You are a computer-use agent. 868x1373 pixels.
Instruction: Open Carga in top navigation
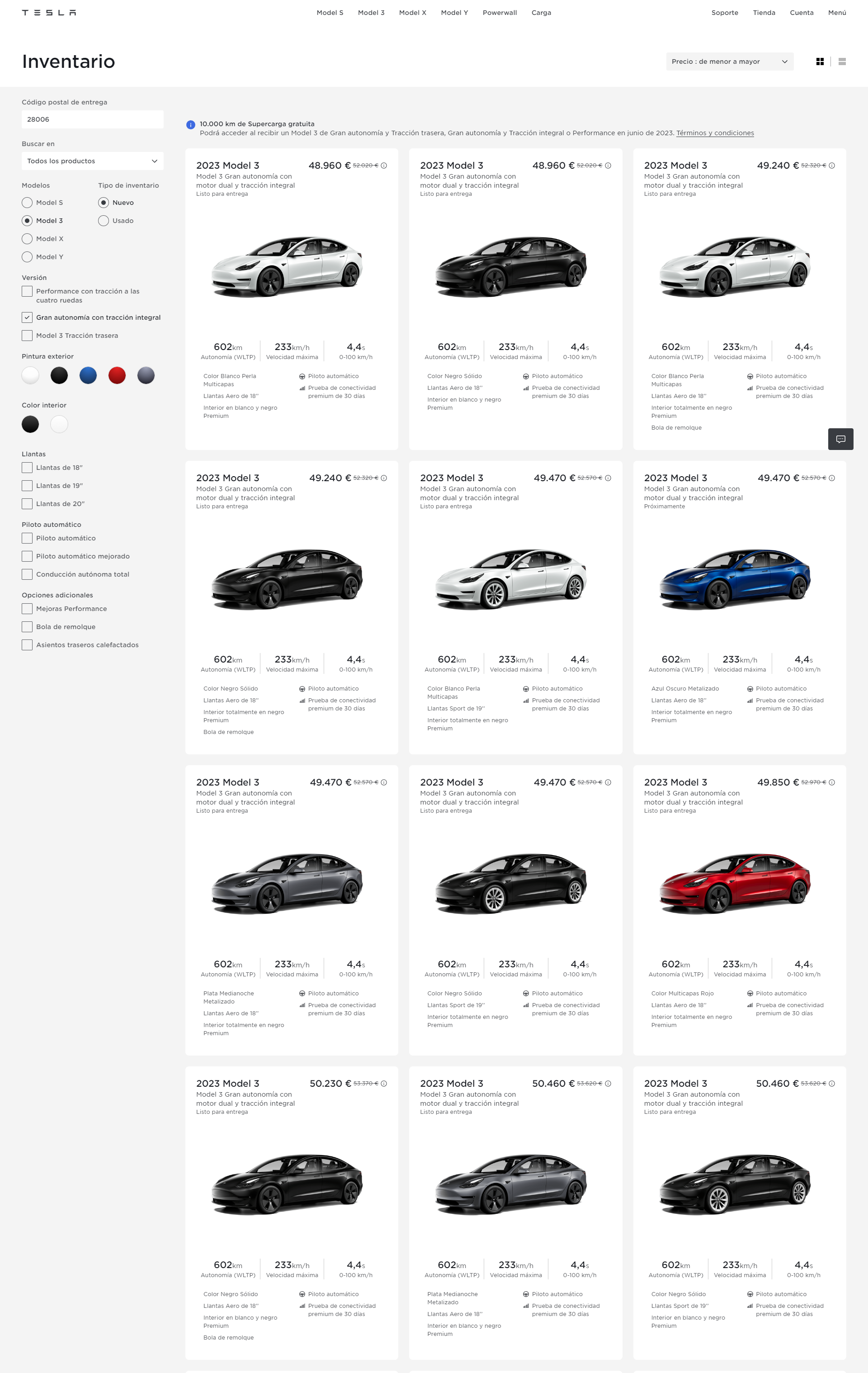[x=542, y=13]
